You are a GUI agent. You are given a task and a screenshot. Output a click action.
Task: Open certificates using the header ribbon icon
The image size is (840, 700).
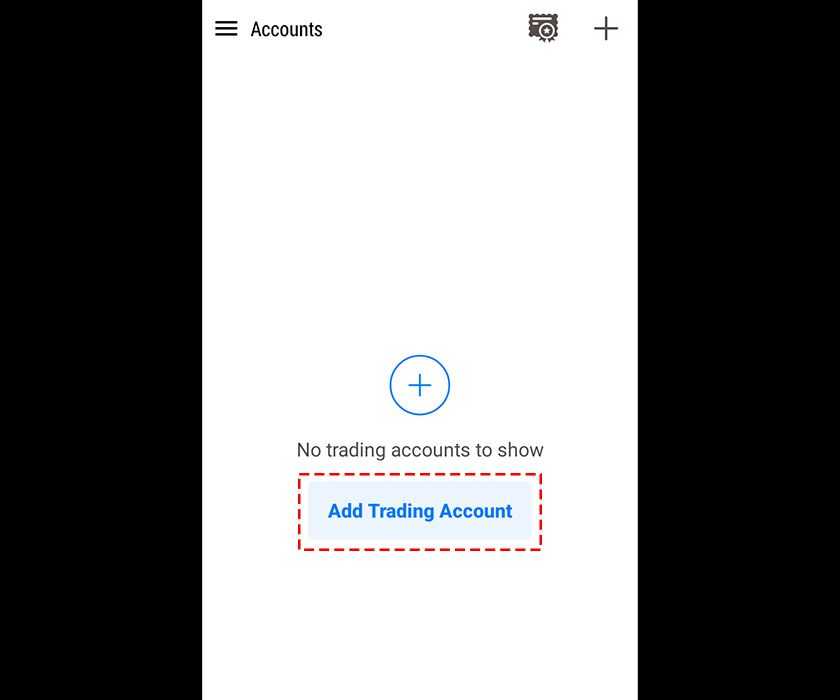(x=543, y=28)
